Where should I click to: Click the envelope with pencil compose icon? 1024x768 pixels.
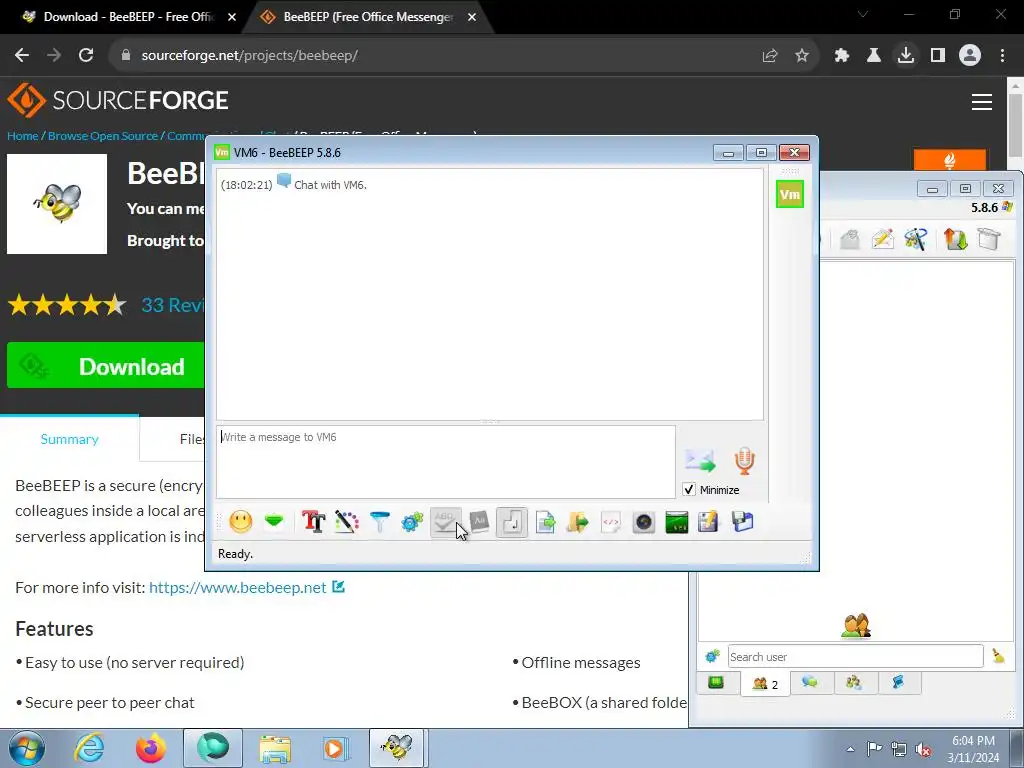click(x=882, y=239)
